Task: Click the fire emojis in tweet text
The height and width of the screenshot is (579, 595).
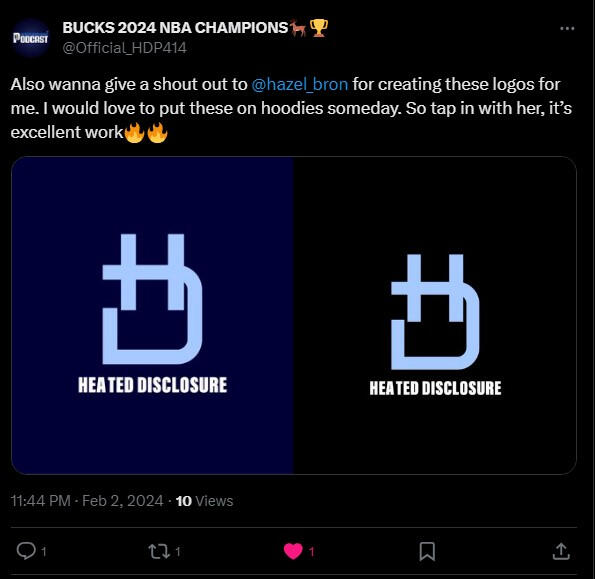Action: click(146, 132)
